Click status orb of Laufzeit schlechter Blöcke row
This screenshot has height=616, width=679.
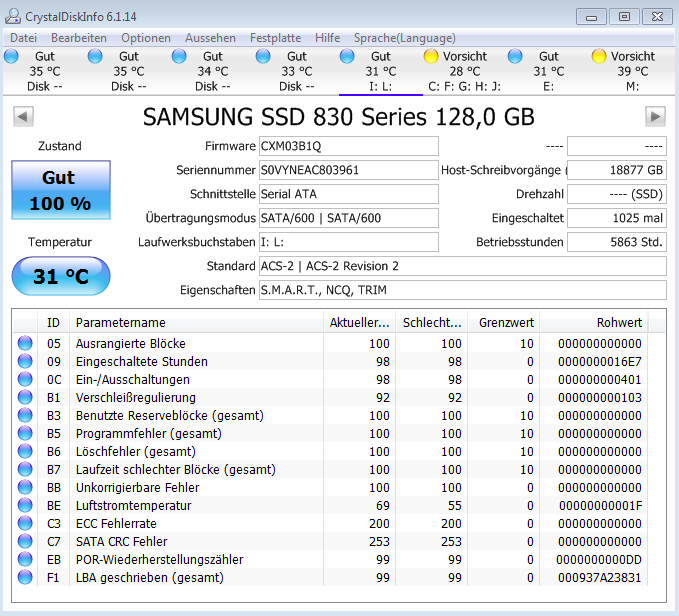25,469
